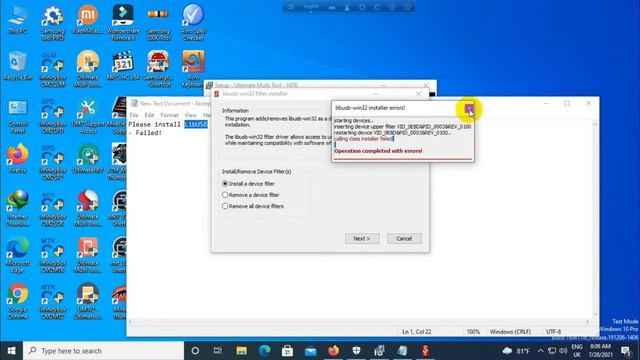Click the 'Operation completed with errors!' message

click(x=378, y=151)
